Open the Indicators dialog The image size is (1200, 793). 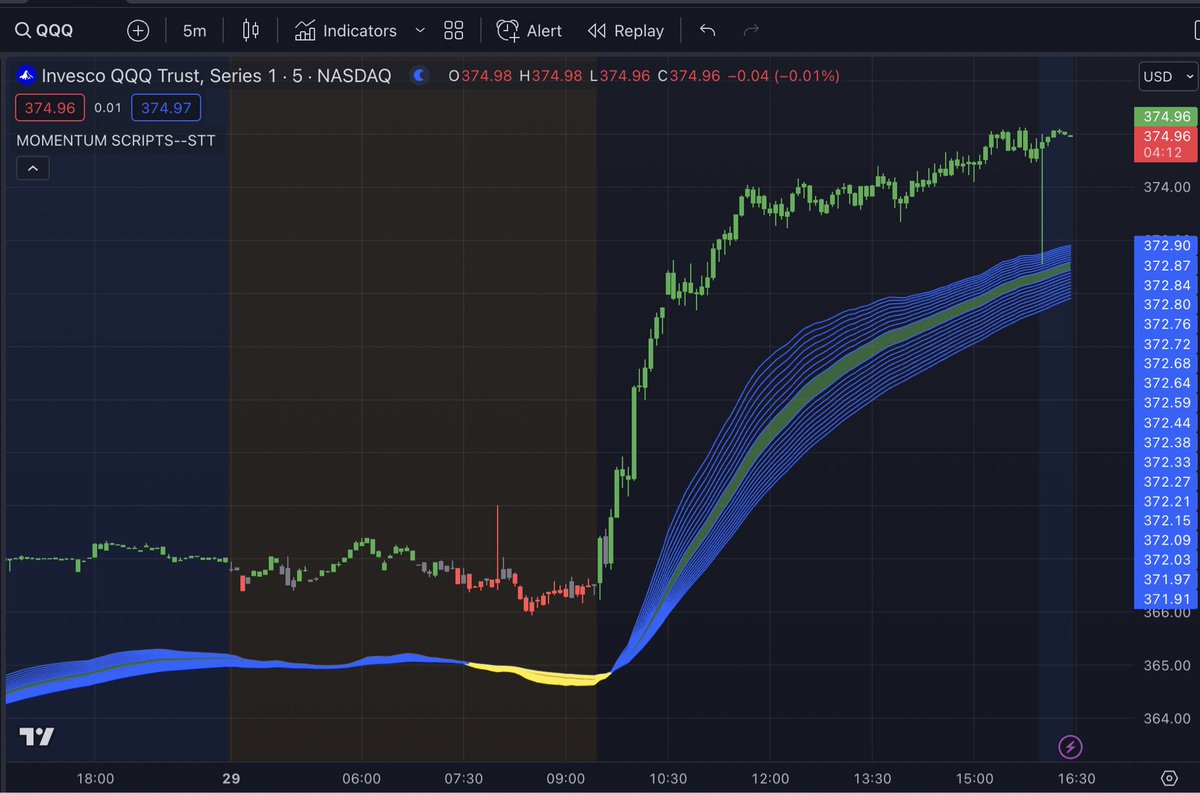[346, 31]
